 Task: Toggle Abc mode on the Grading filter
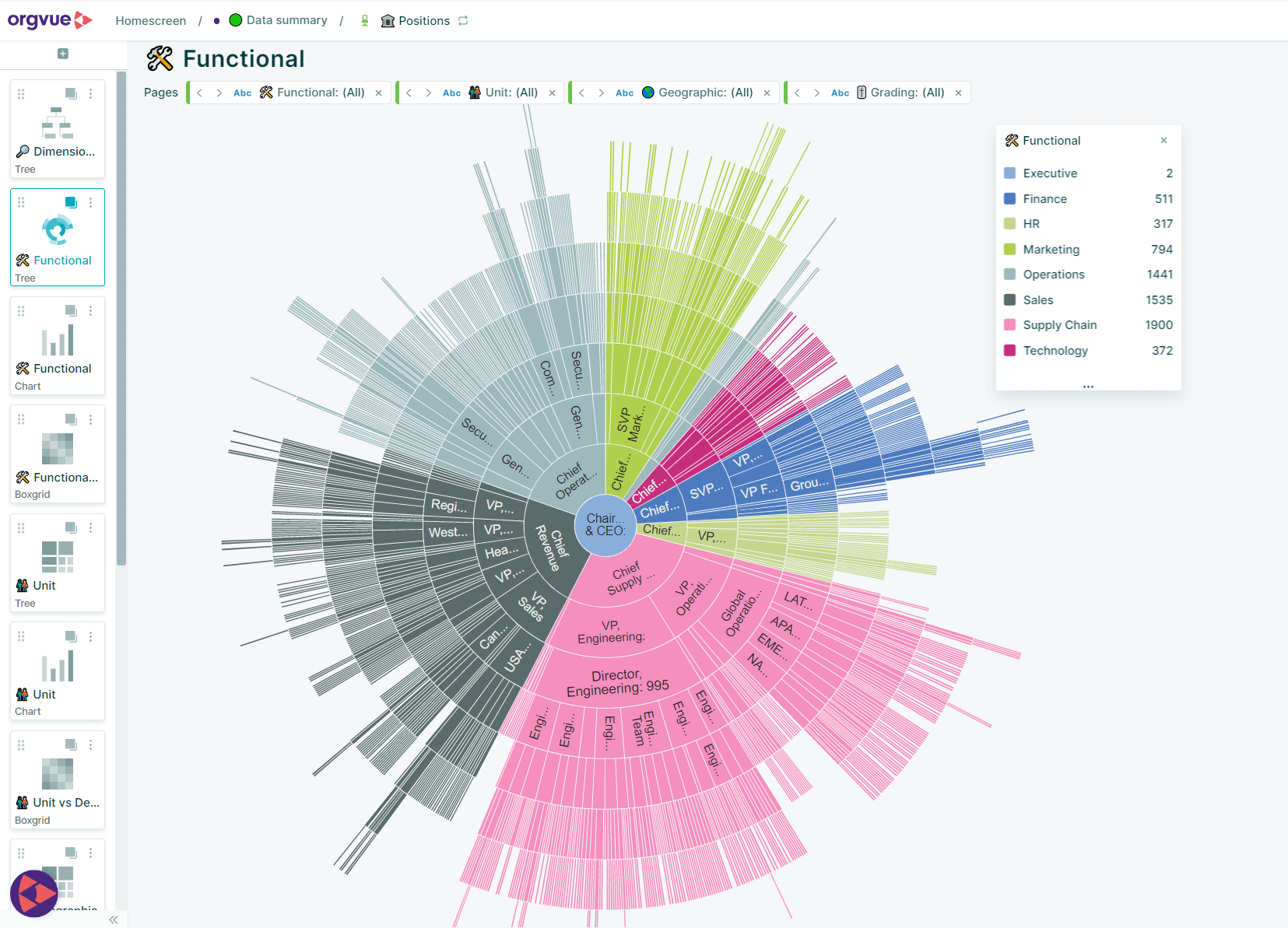tap(841, 93)
